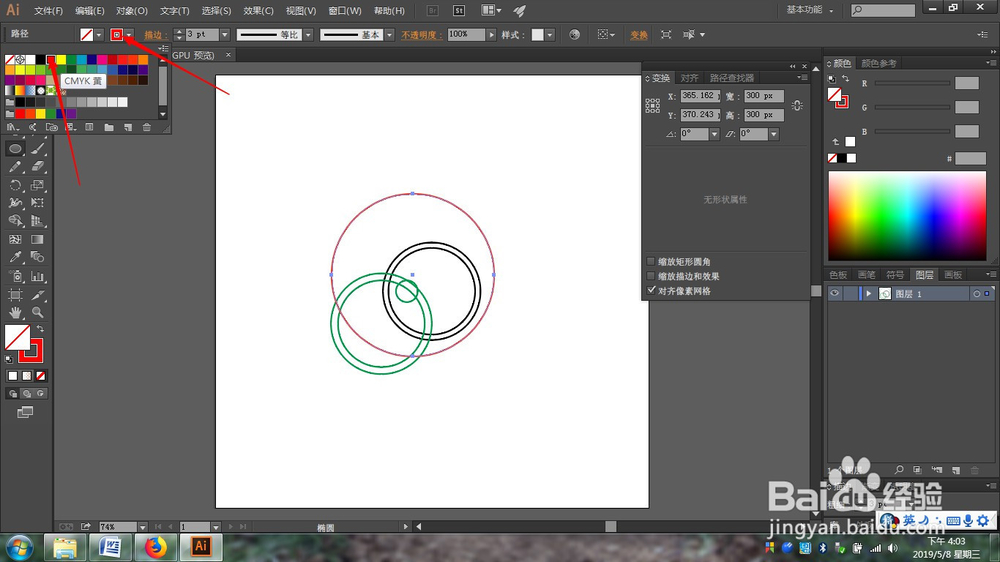
Task: Select the Pencil tool
Action: [x=15, y=167]
